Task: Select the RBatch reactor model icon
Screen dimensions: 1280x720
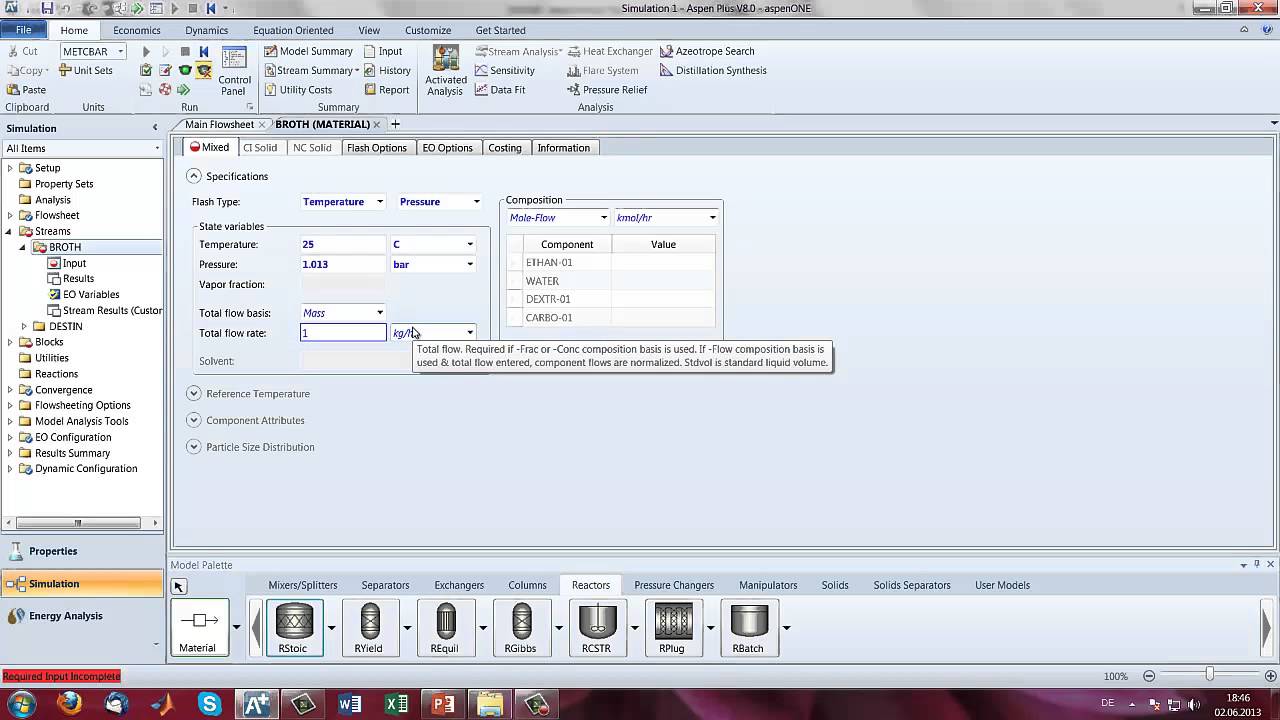Action: [x=748, y=627]
